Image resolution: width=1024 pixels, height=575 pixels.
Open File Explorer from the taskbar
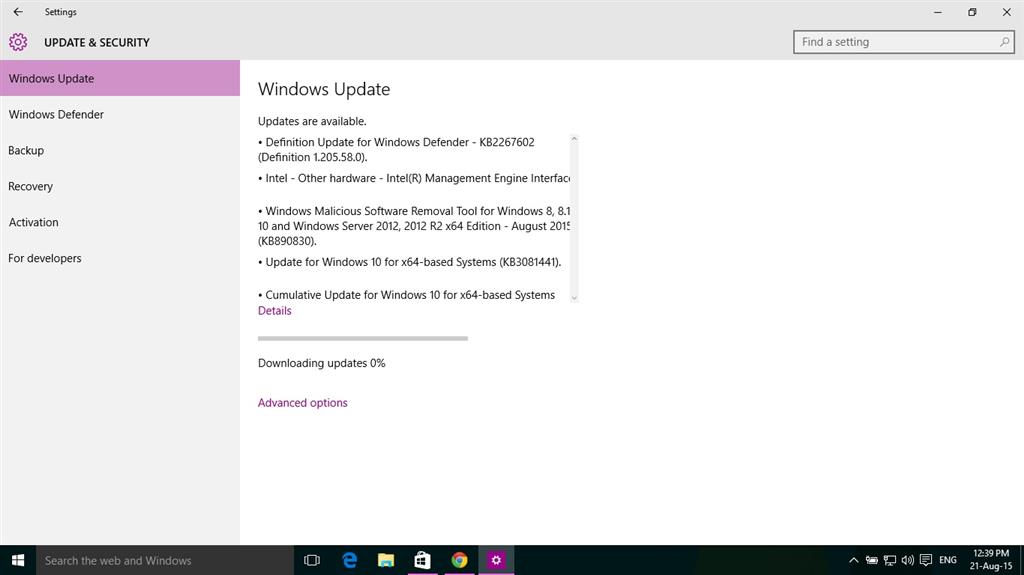tap(386, 560)
